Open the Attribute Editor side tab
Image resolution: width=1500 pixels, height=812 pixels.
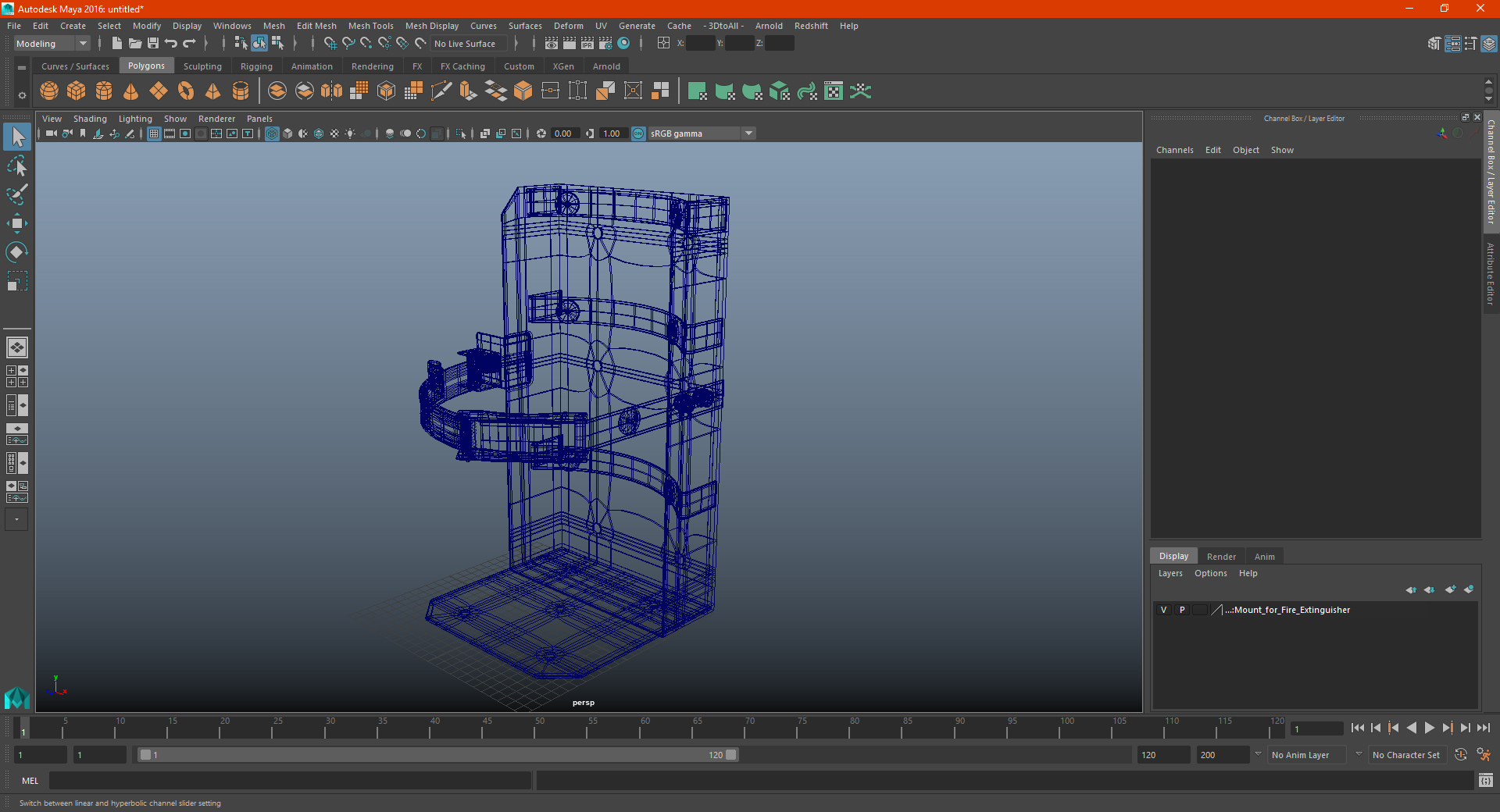(1491, 273)
